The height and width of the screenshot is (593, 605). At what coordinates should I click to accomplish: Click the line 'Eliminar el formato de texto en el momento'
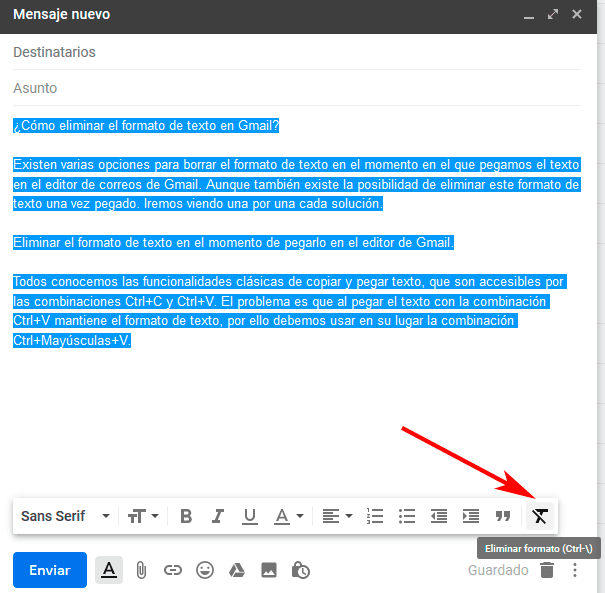click(233, 243)
